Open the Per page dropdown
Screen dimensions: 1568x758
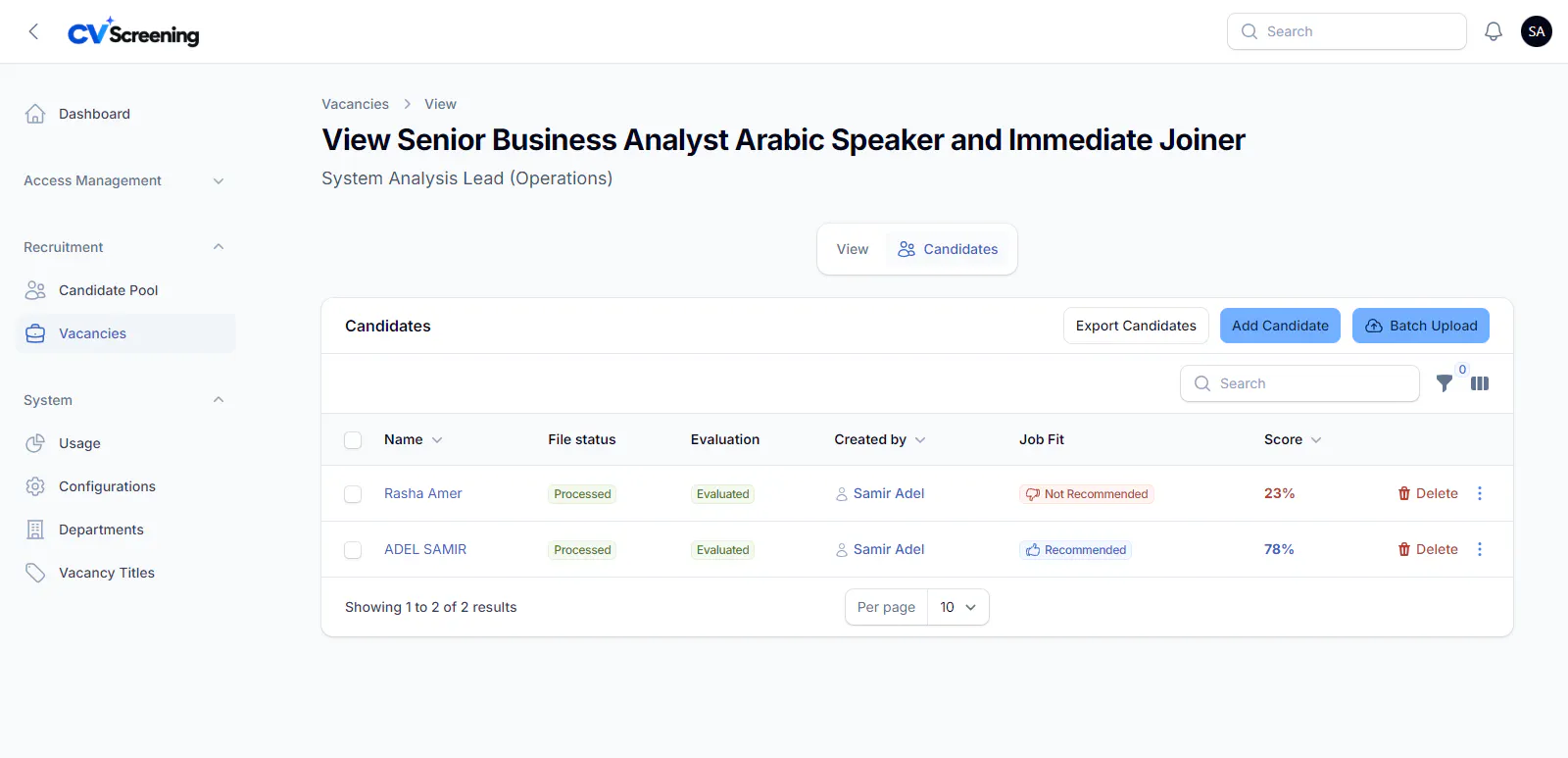pos(958,607)
